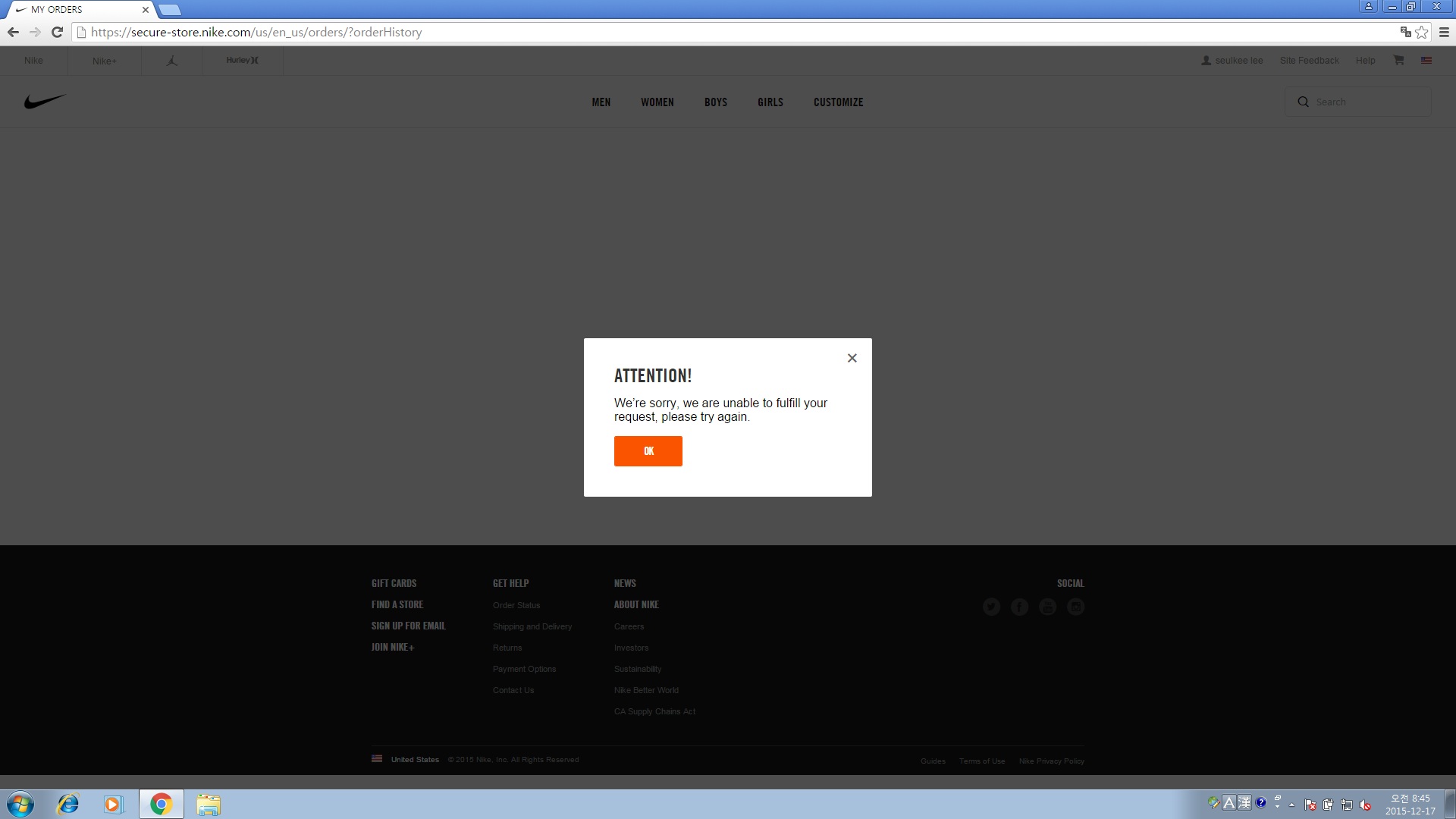
Task: Click the US flag country icon in header
Action: pos(1426,61)
